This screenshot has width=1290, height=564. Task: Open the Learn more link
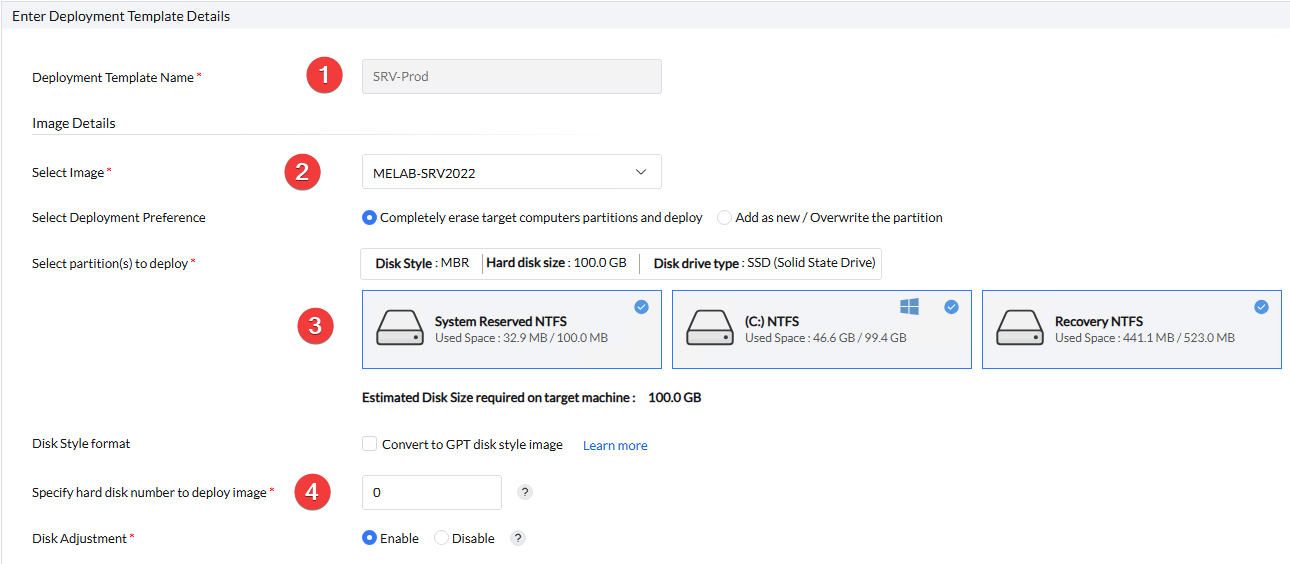(615, 445)
